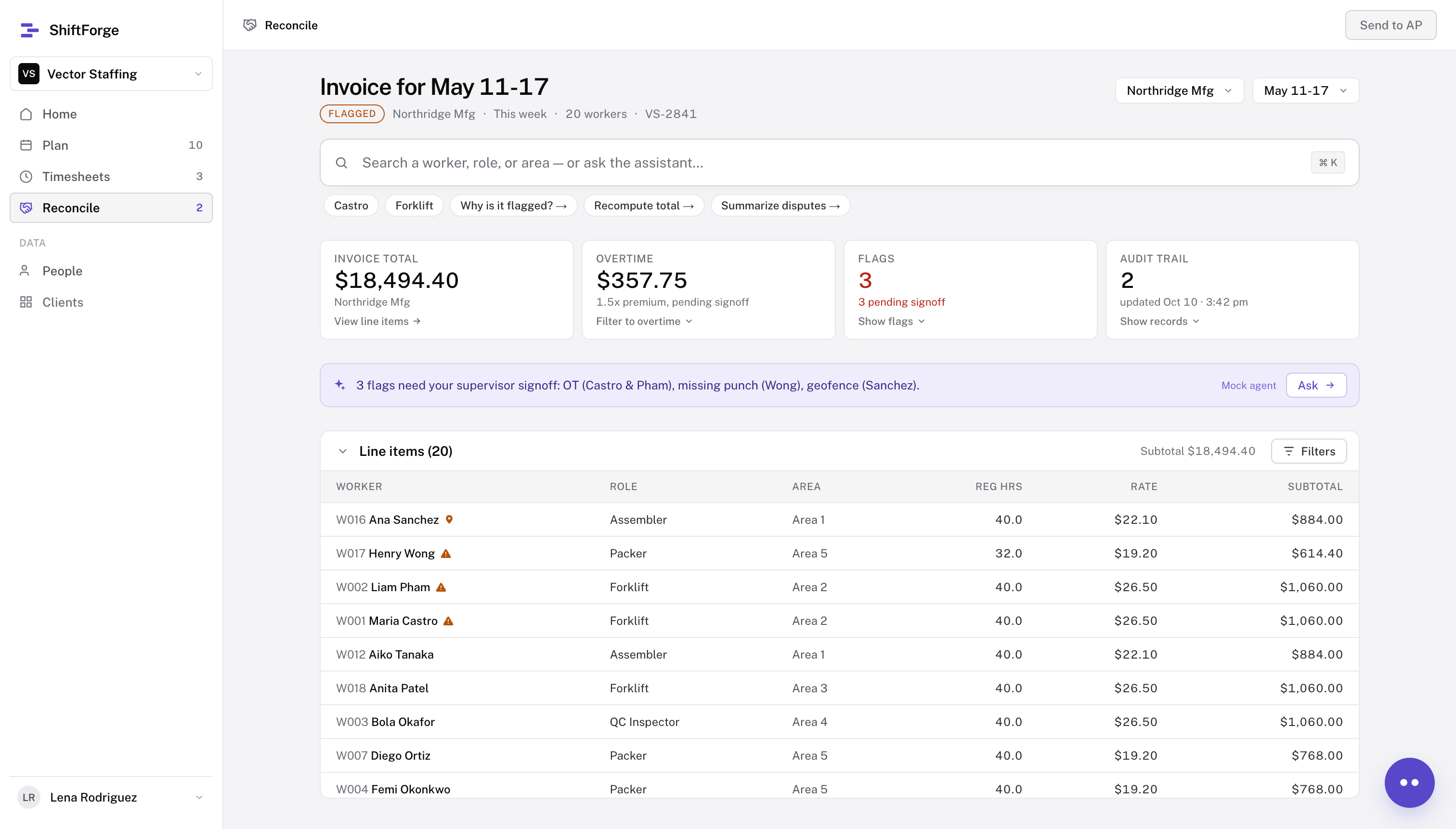The width and height of the screenshot is (1456, 829).
Task: Expand Filter to overtime option
Action: click(x=644, y=321)
